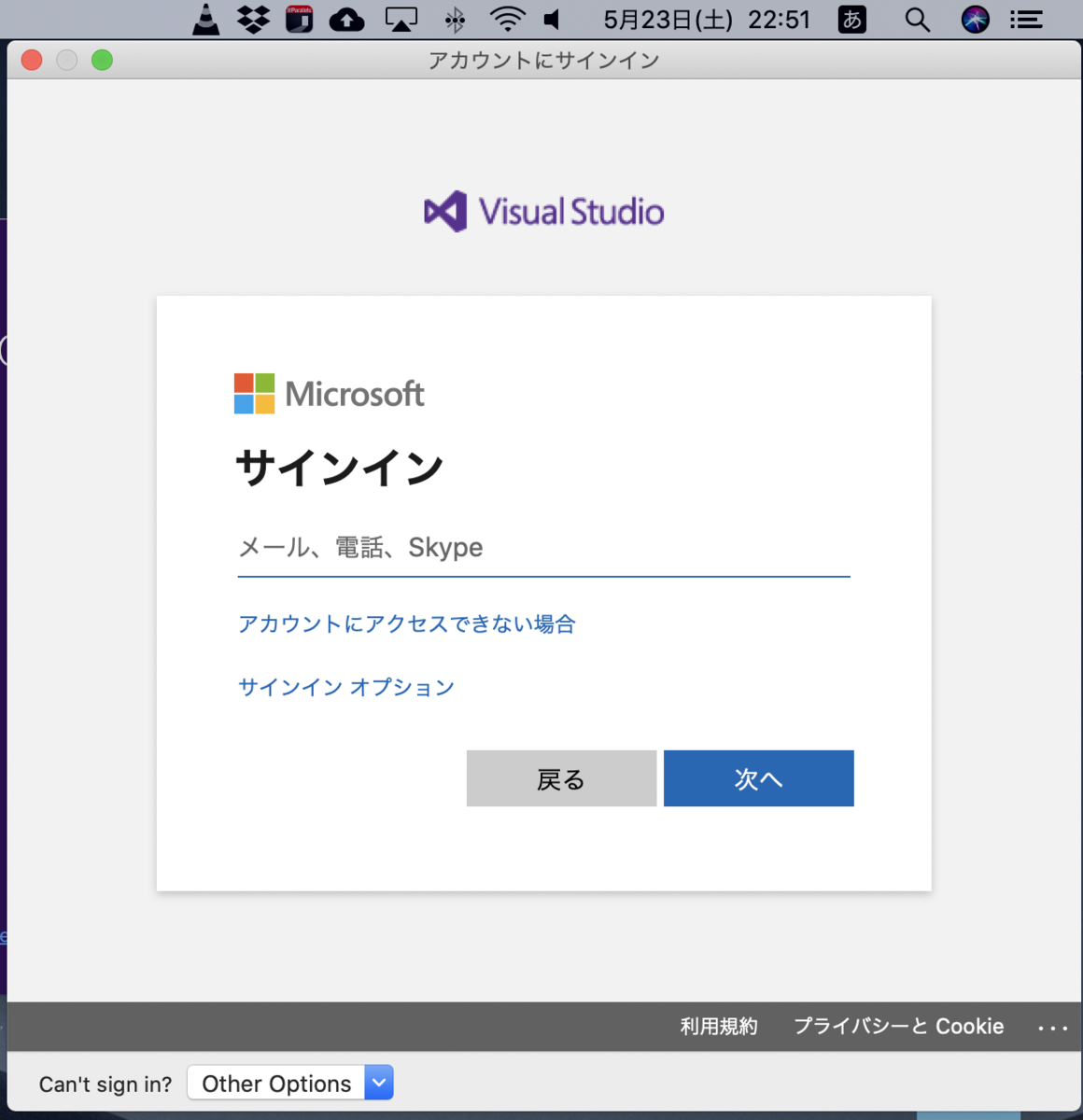Screen dimensions: 1083x1120
Task: Click the Siri icon in the menu bar
Action: [974, 19]
